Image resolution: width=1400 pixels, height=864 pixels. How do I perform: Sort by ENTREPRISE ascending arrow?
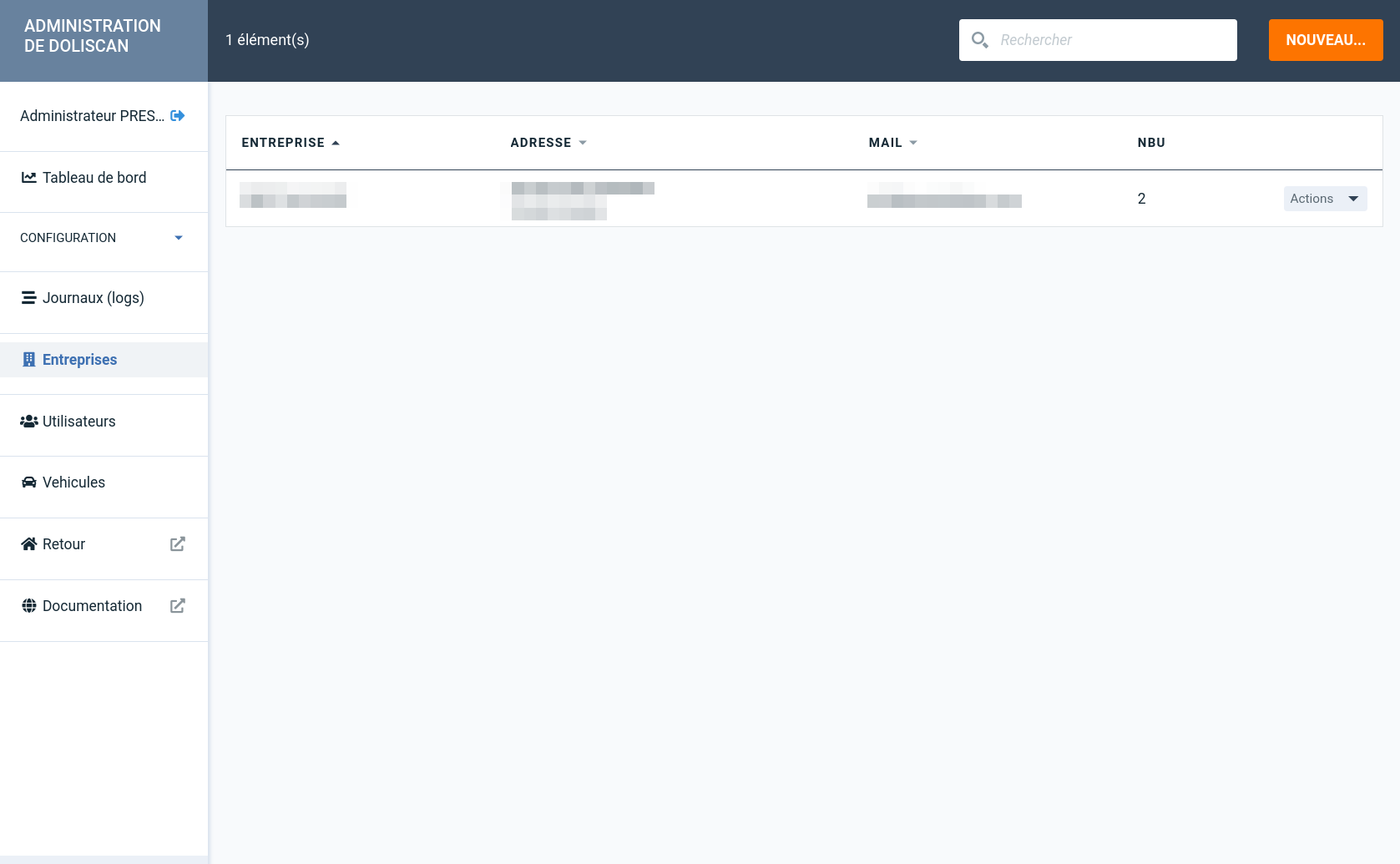pyautogui.click(x=336, y=143)
